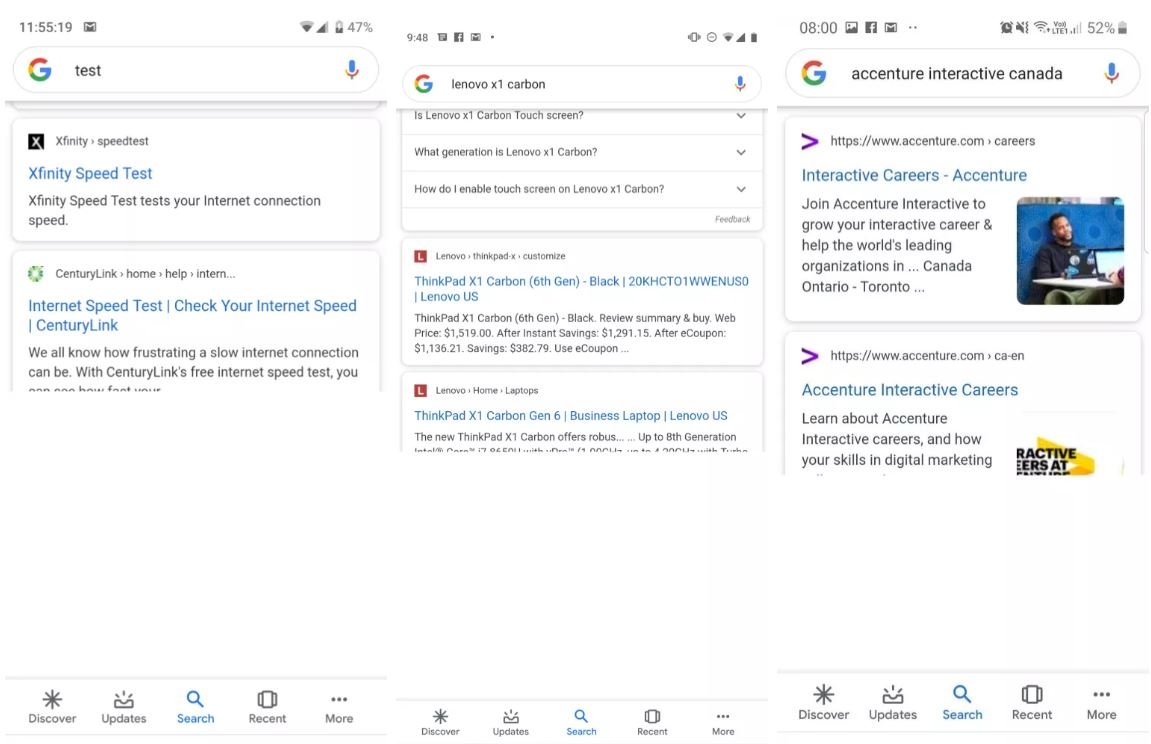This screenshot has height=744, width=1151.
Task: Tap the Google logo beside the "test" query
Action: (x=40, y=70)
